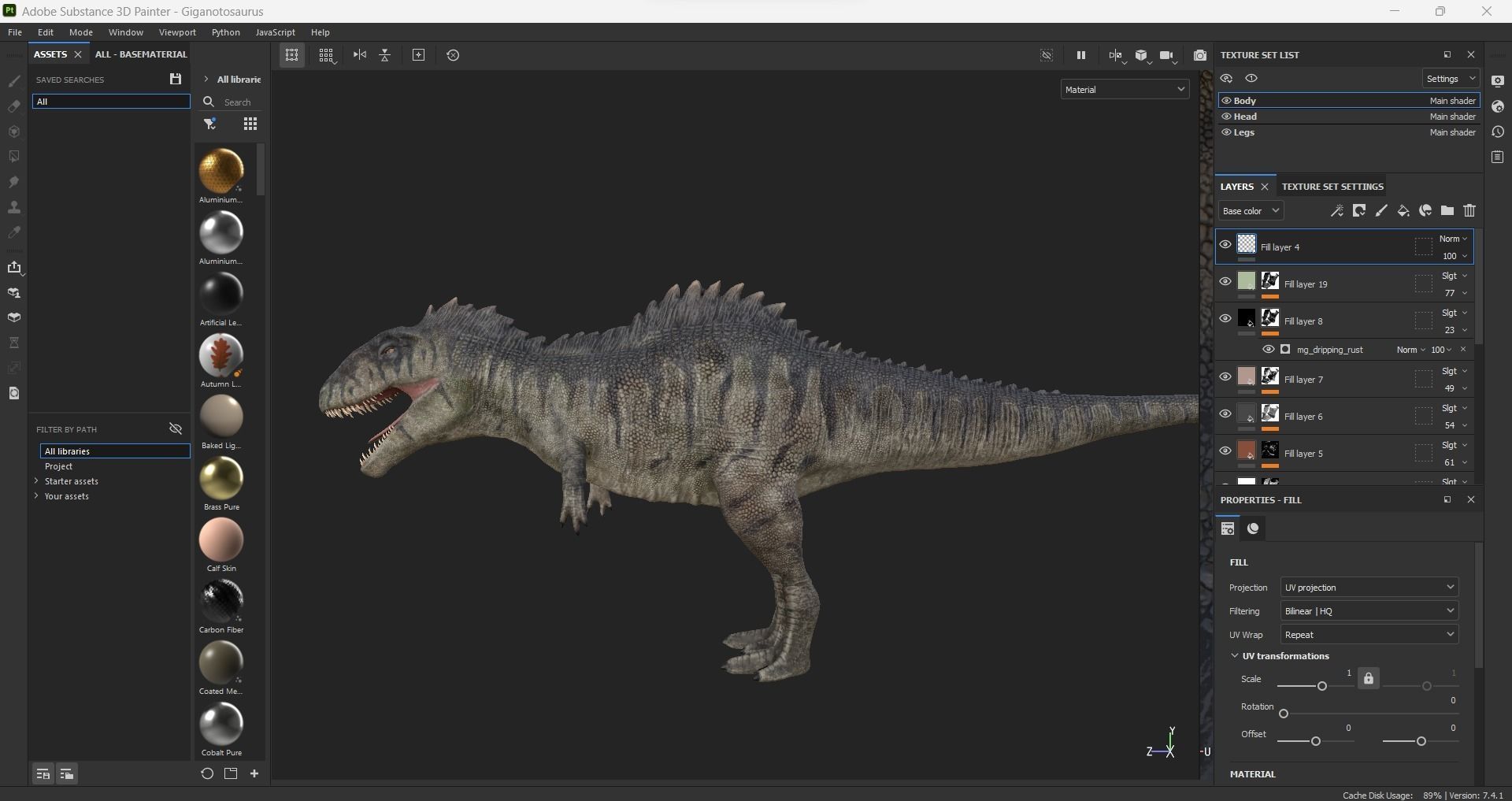The width and height of the screenshot is (1512, 801).
Task: Select the Polygon fill tool
Action: coord(14,157)
